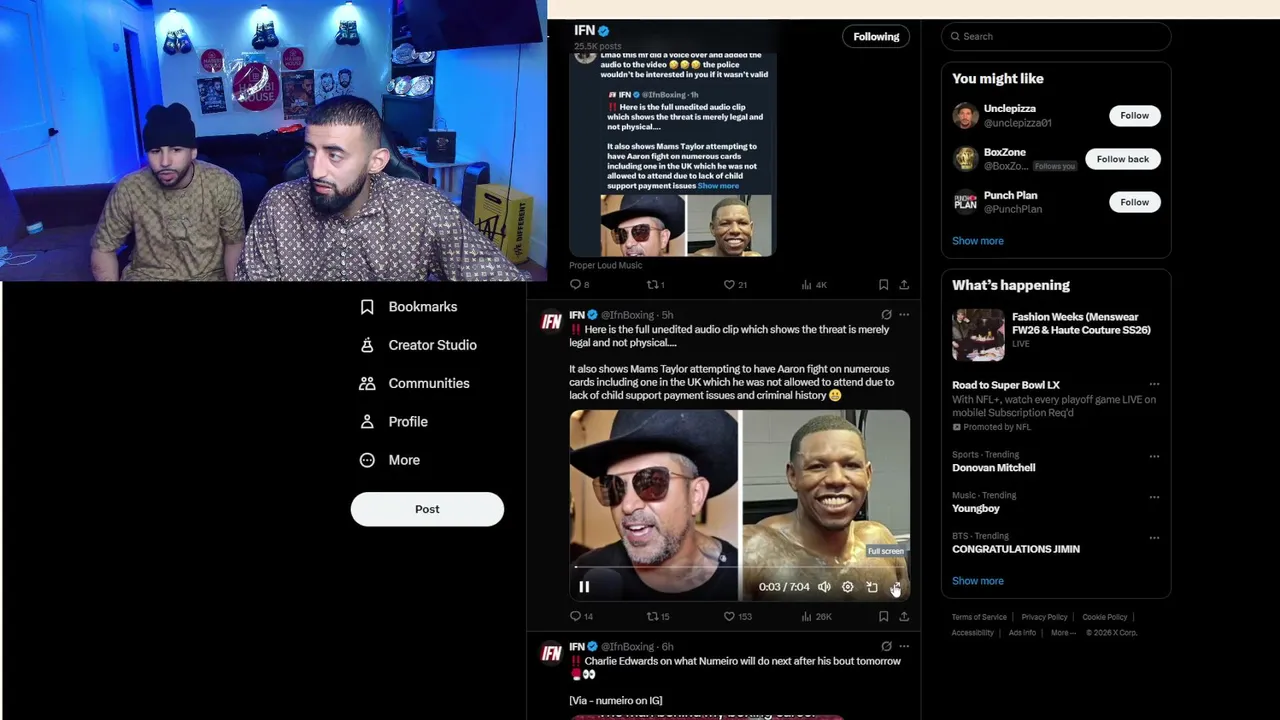Bookmark the 5h IFN video post
1280x720 pixels.
coord(883,617)
